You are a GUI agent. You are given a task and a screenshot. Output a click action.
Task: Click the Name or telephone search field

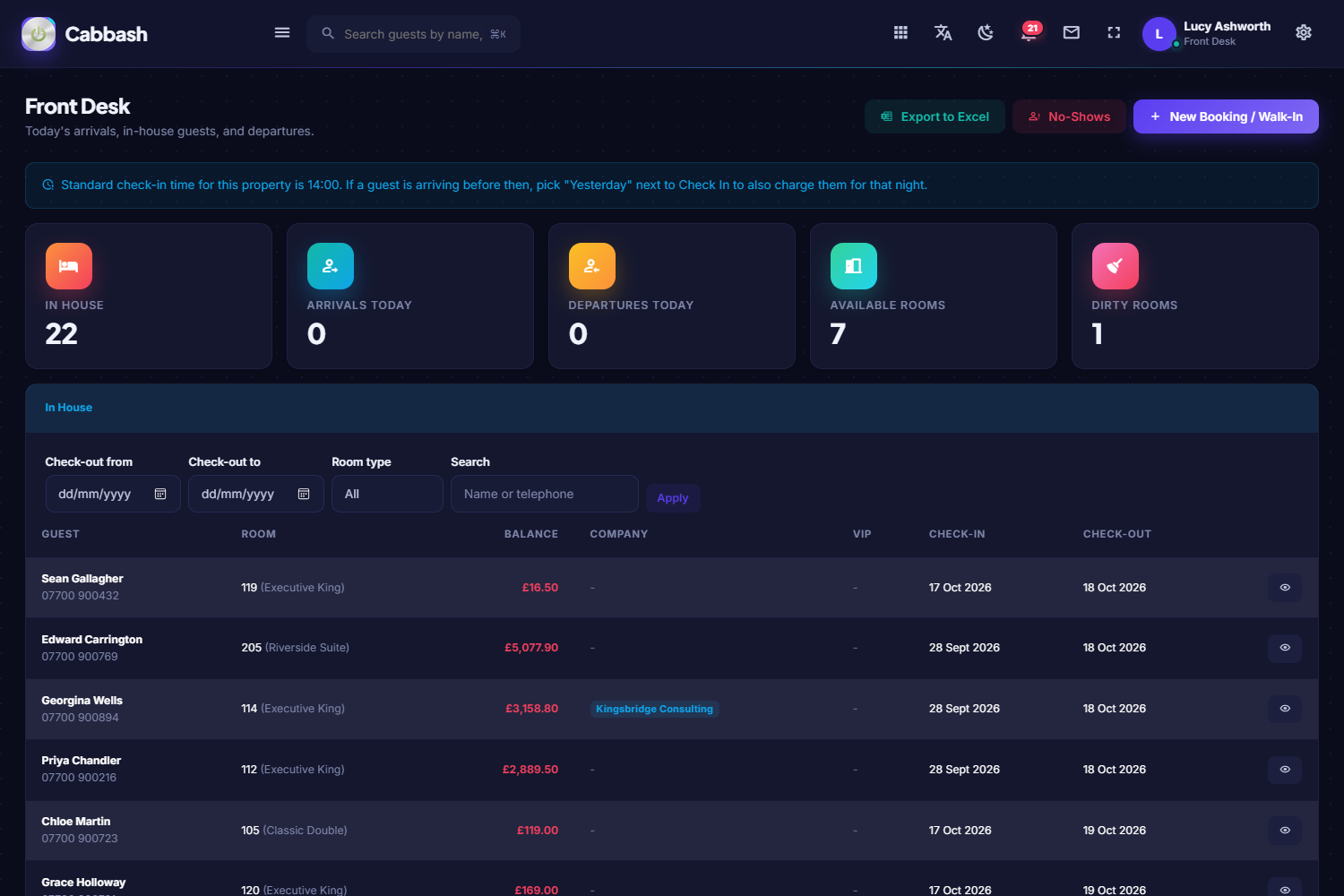[x=545, y=494]
